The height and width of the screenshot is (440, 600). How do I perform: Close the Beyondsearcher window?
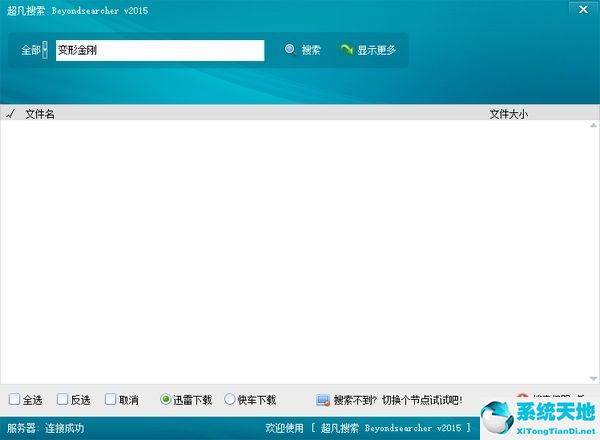tap(583, 9)
